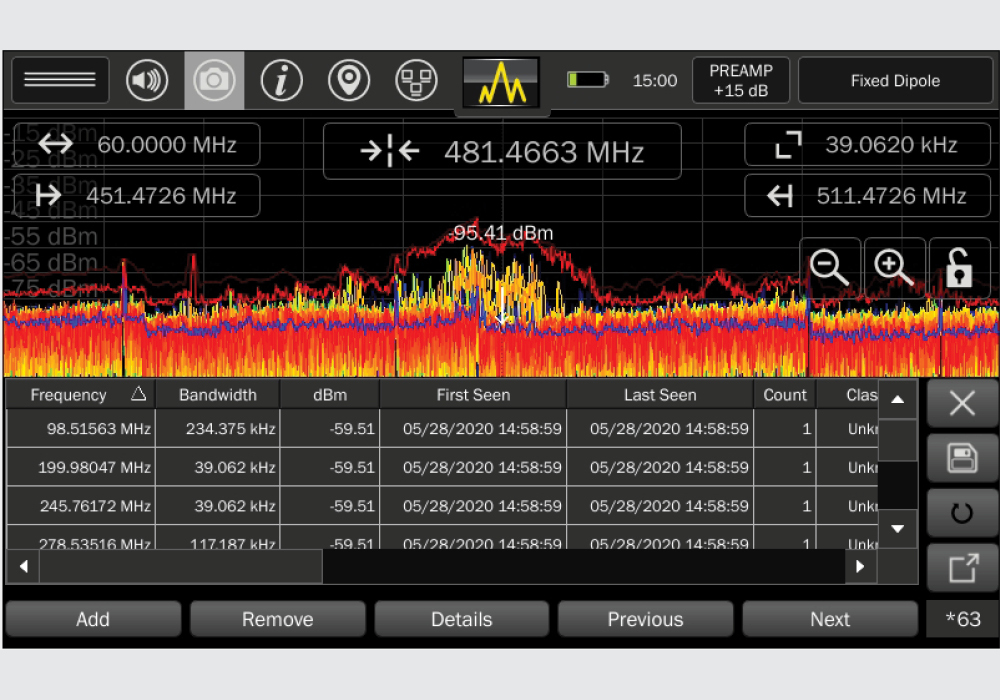1000x700 pixels.
Task: Open the hamburger menu button
Action: click(60, 80)
